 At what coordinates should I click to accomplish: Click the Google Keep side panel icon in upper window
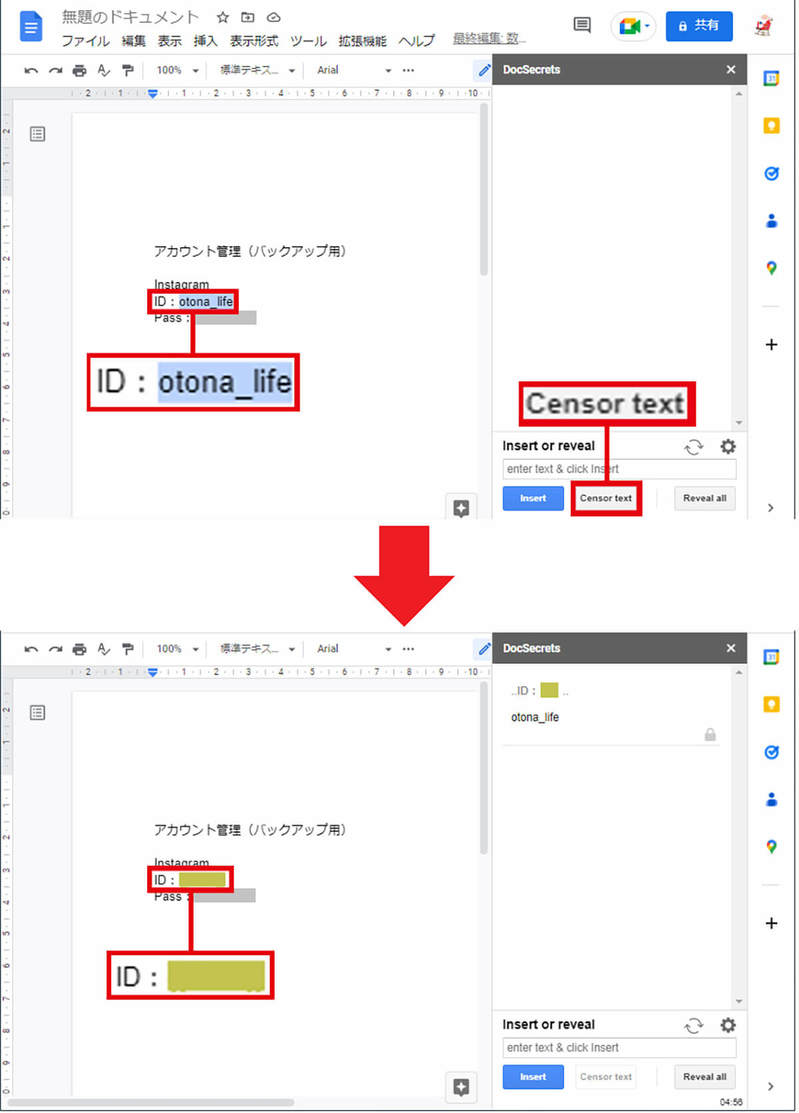771,126
